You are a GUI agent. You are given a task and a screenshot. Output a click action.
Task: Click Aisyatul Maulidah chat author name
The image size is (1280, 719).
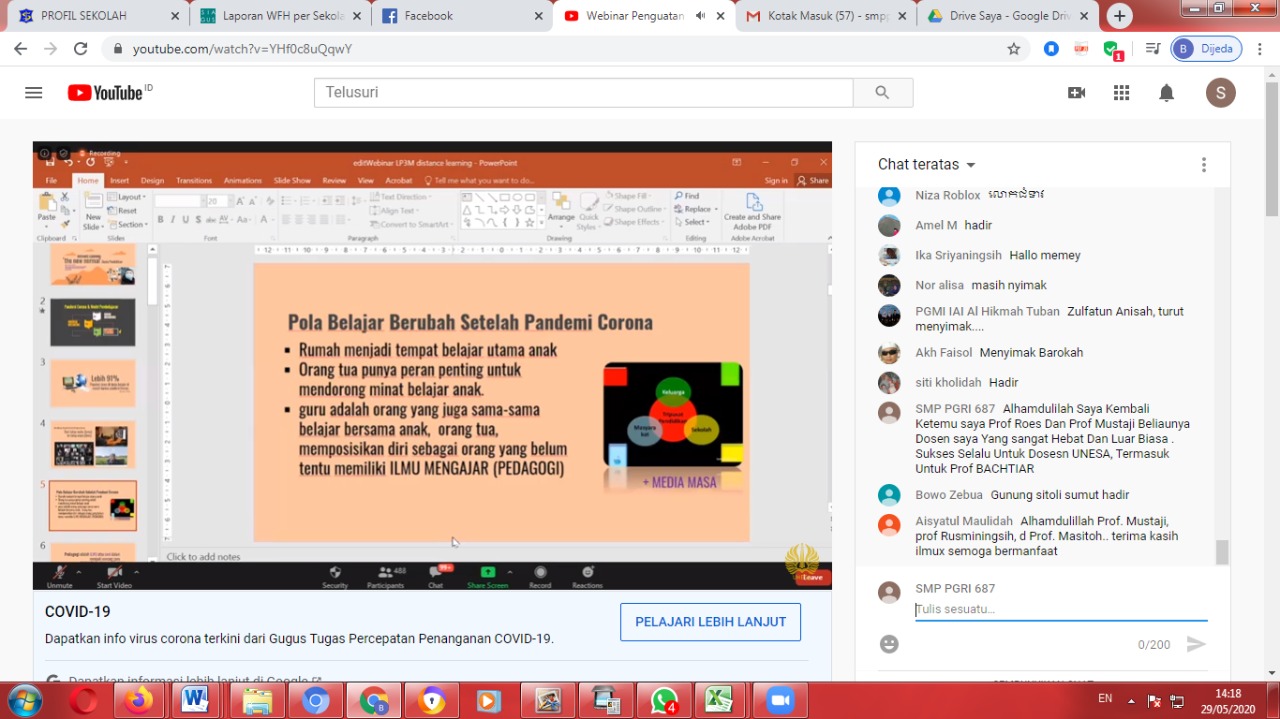964,521
